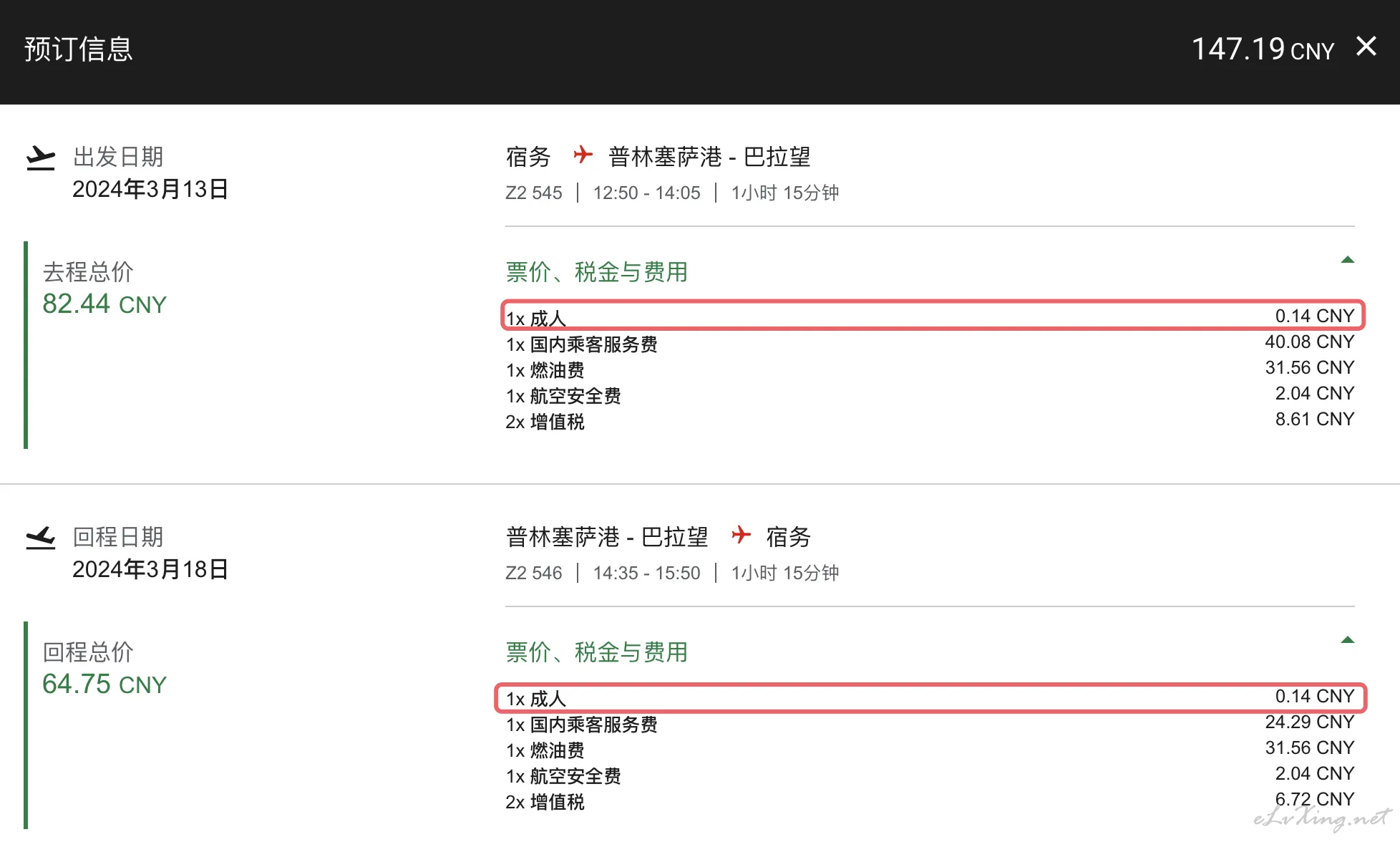Close the booking information panel
The image size is (1400, 842).
click(x=1366, y=47)
